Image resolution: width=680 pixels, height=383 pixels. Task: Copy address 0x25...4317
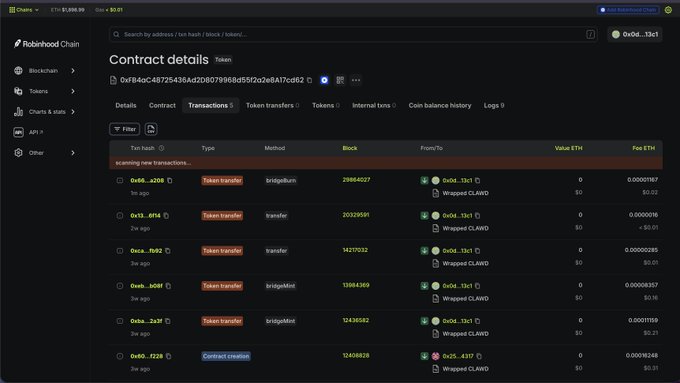(479, 356)
